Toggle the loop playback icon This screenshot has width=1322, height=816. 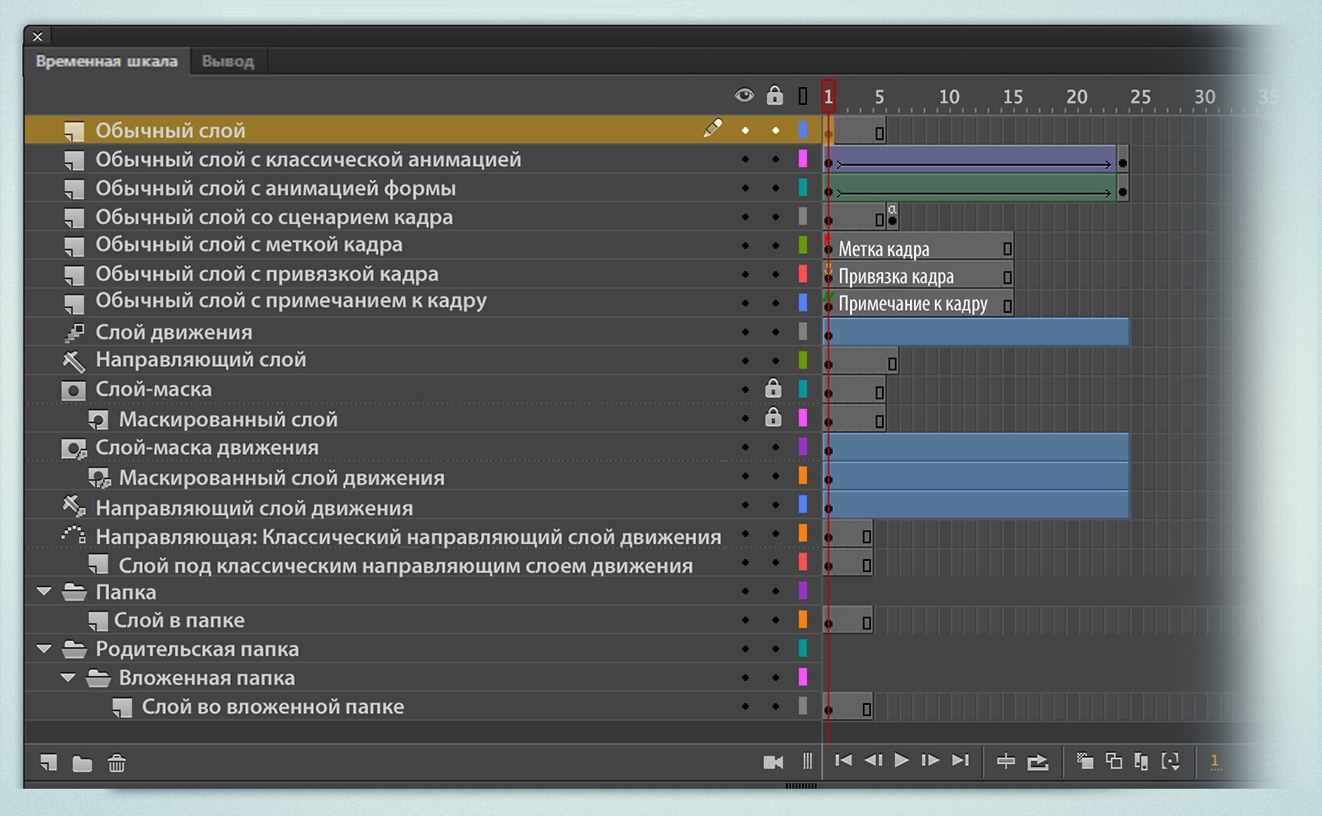point(1038,762)
